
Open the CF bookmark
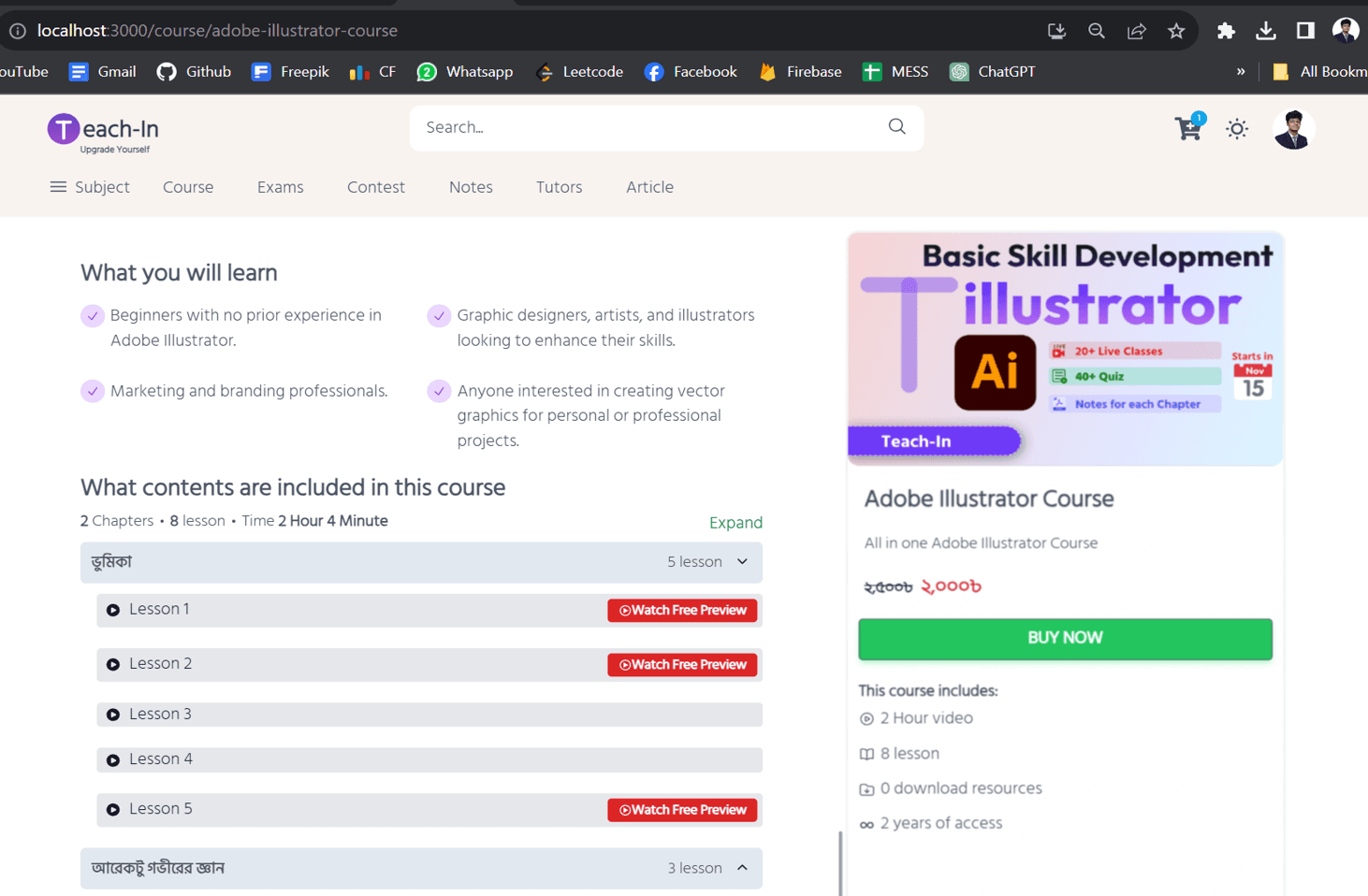pyautogui.click(x=372, y=72)
